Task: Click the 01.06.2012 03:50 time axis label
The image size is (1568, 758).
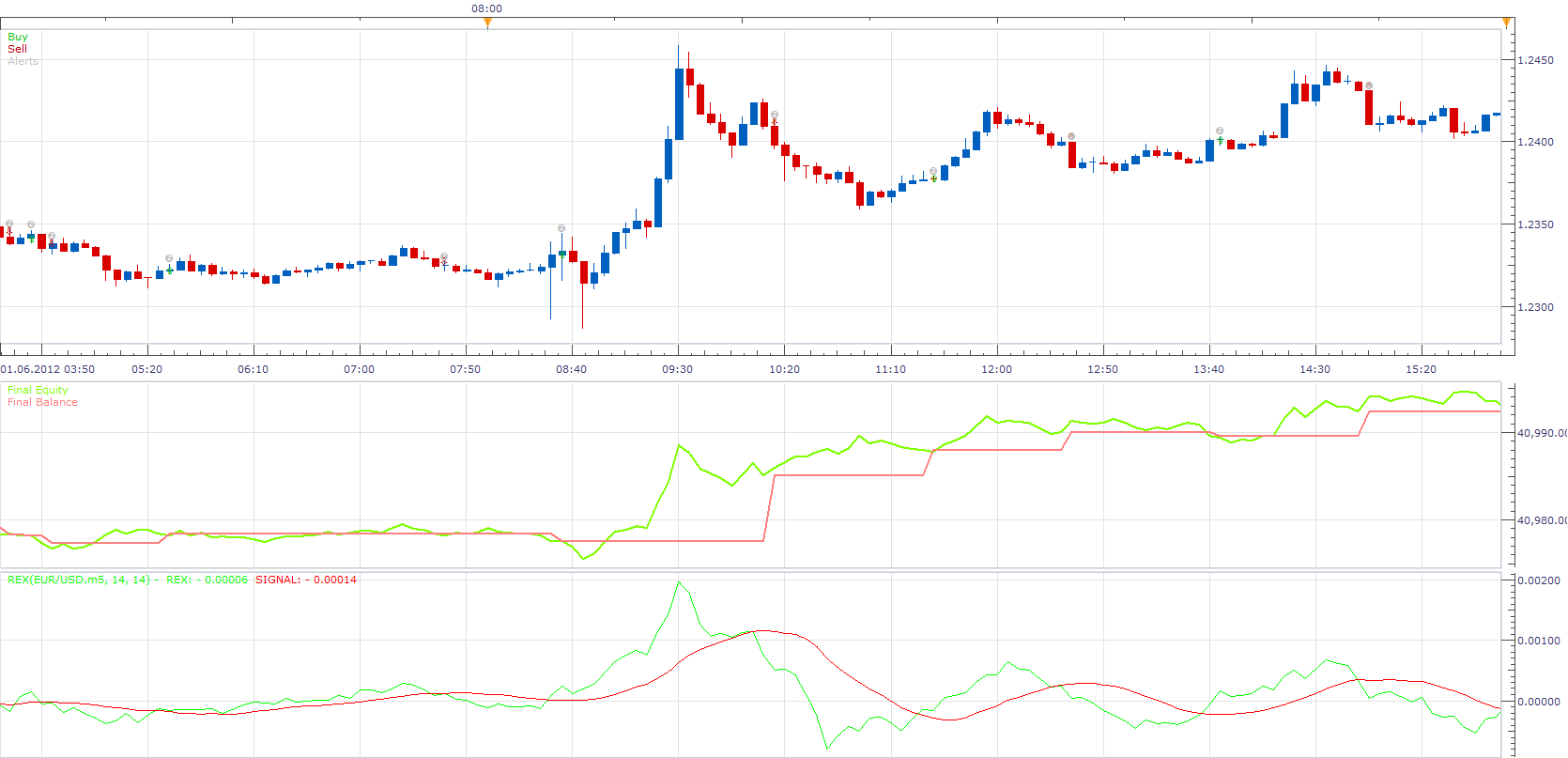Action: pyautogui.click(x=48, y=369)
